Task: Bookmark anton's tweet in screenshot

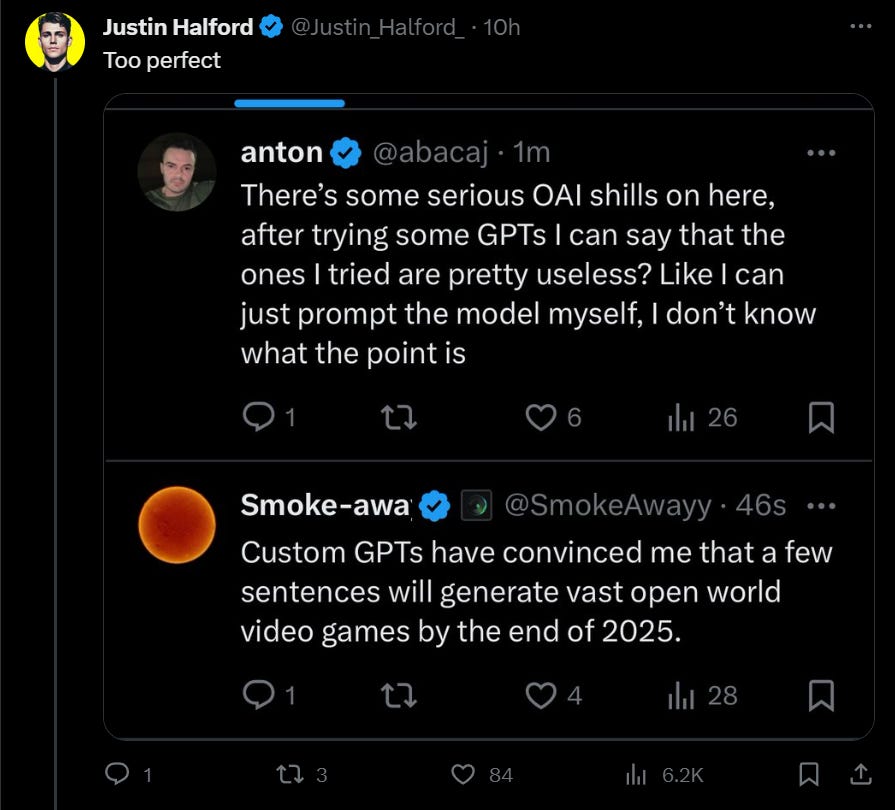Action: pos(821,417)
